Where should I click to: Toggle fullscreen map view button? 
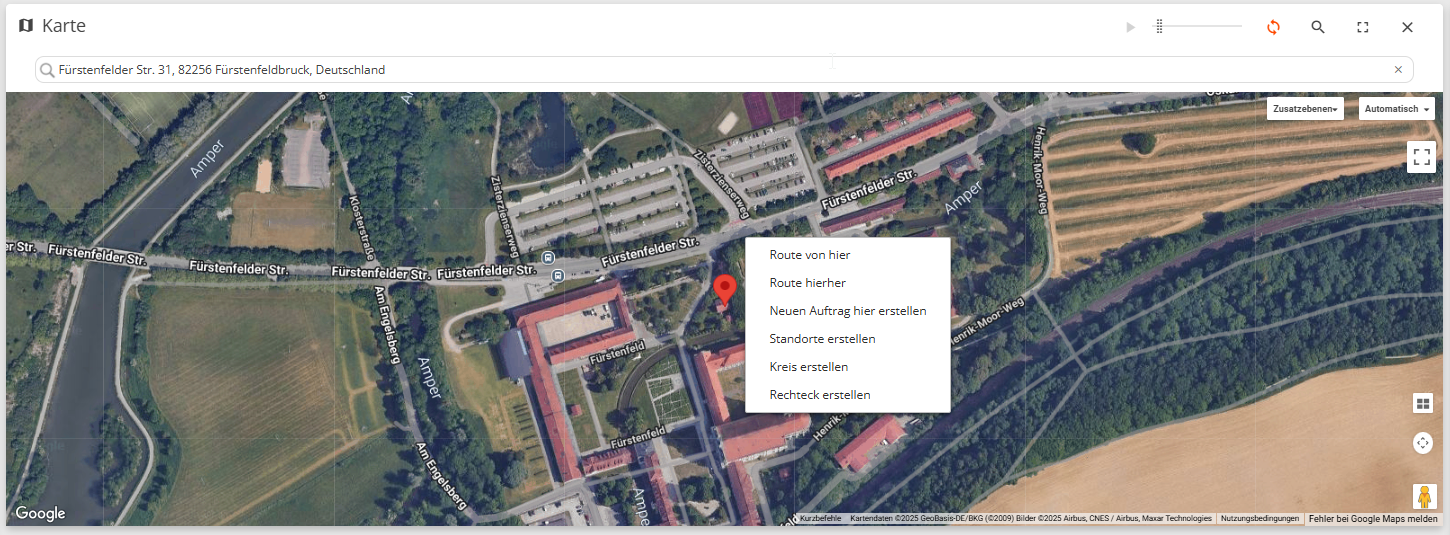(x=1421, y=157)
